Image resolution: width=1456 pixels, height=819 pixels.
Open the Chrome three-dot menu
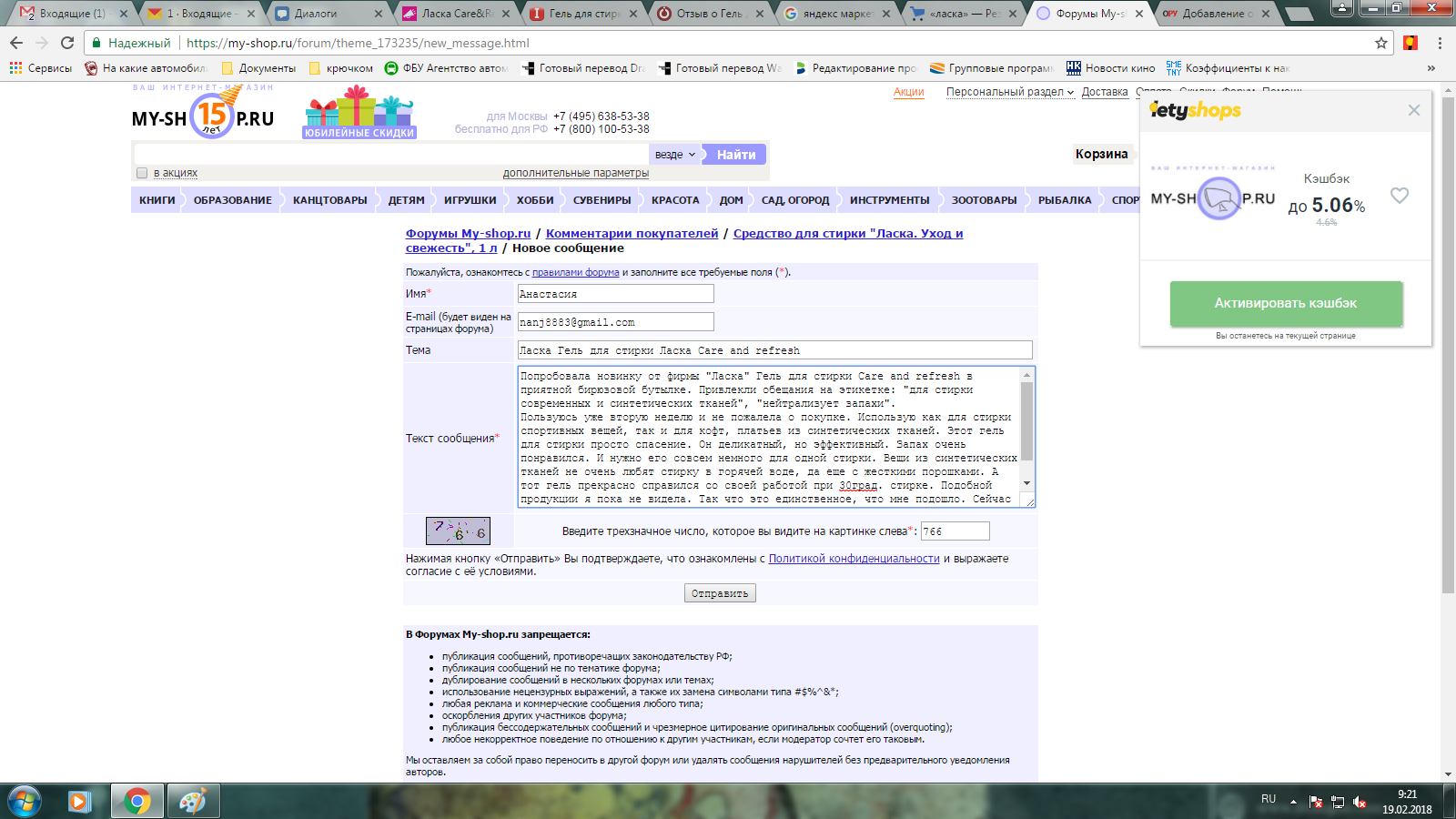1440,43
